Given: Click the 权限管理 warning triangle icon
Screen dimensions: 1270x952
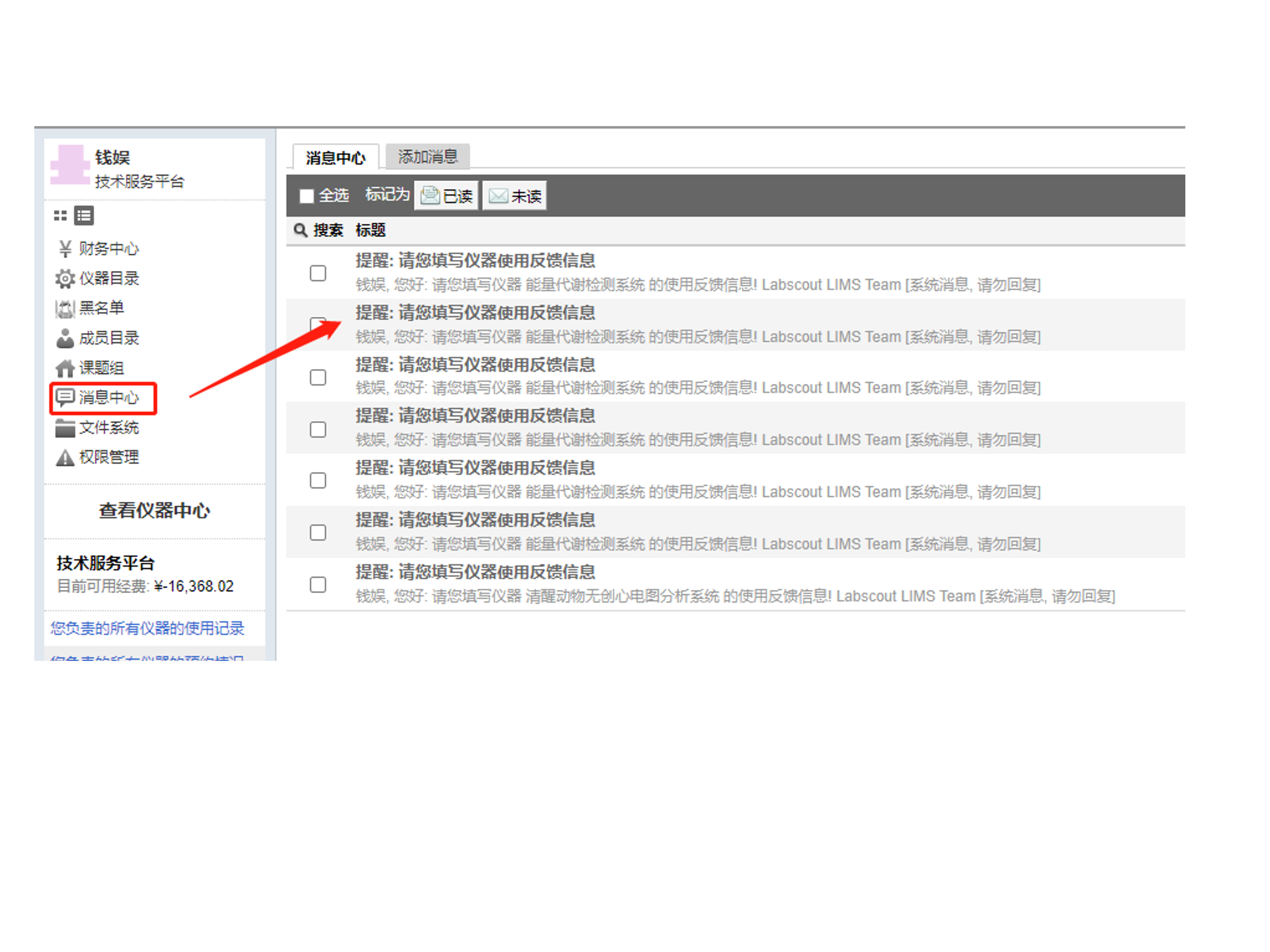Looking at the screenshot, I should pyautogui.click(x=65, y=457).
